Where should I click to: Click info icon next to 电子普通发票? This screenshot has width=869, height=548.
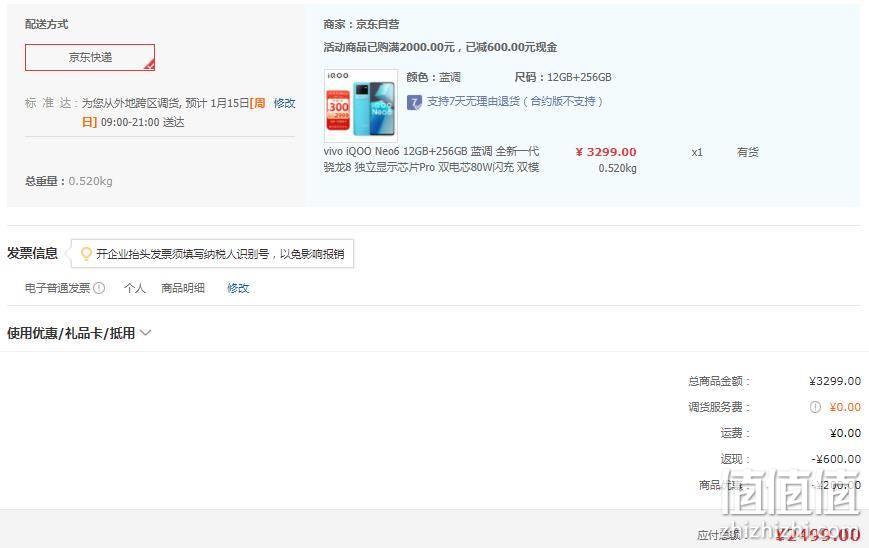click(99, 288)
